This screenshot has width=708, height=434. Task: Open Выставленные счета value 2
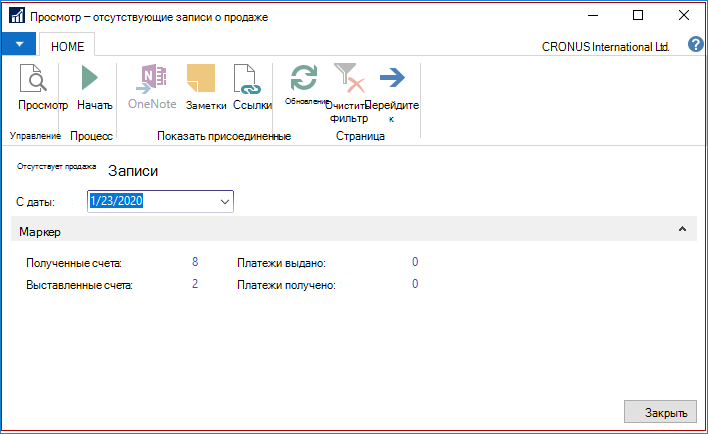195,284
